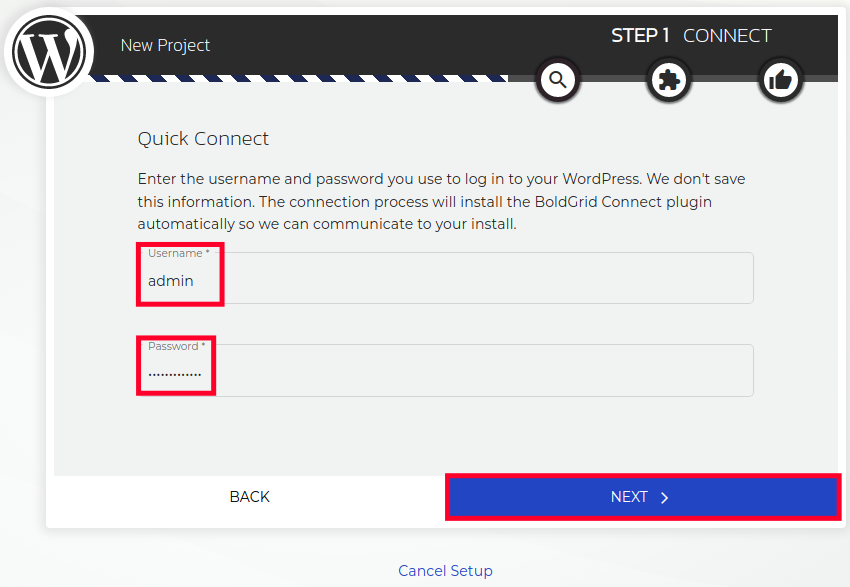Click the chevron arrow beside NEXT
850x587 pixels.
click(x=665, y=497)
